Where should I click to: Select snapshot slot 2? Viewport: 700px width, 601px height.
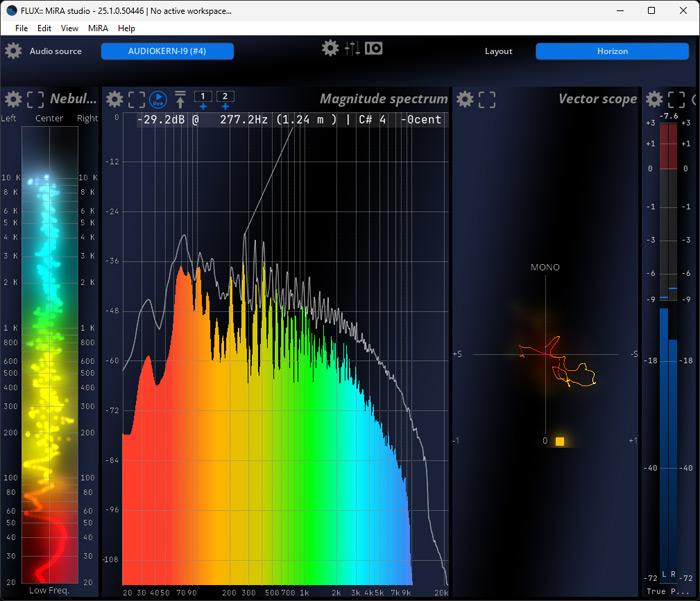[x=225, y=96]
